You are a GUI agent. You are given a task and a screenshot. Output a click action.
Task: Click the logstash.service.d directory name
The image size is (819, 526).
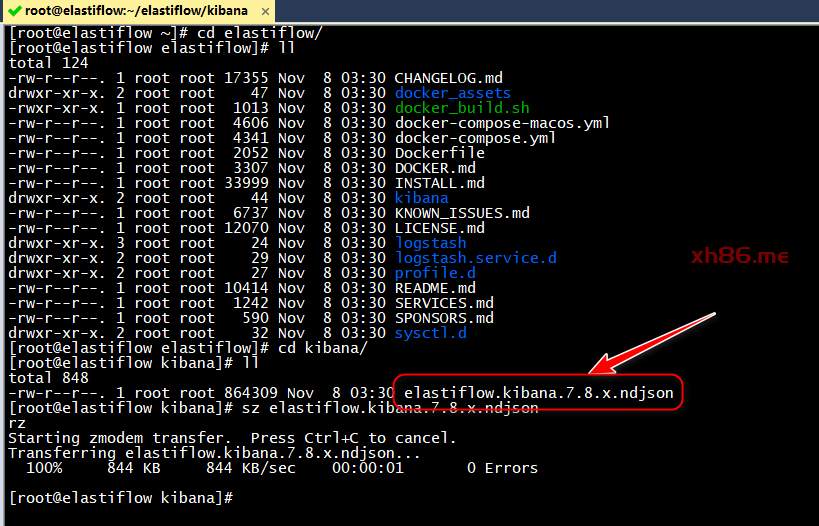(x=475, y=258)
